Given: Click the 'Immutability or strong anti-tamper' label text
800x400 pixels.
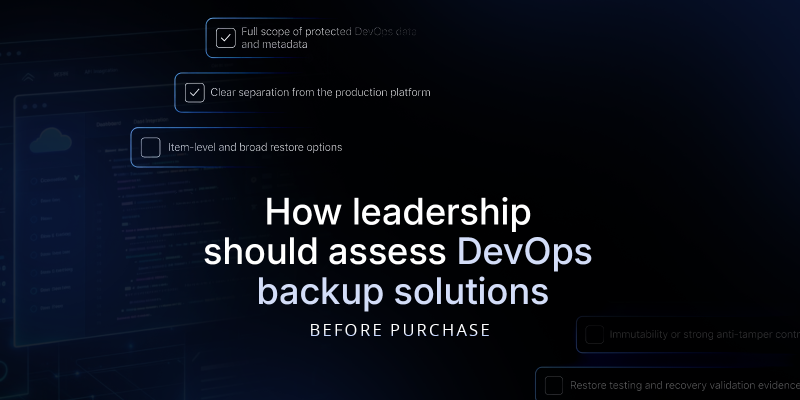Looking at the screenshot, I should coord(705,335).
